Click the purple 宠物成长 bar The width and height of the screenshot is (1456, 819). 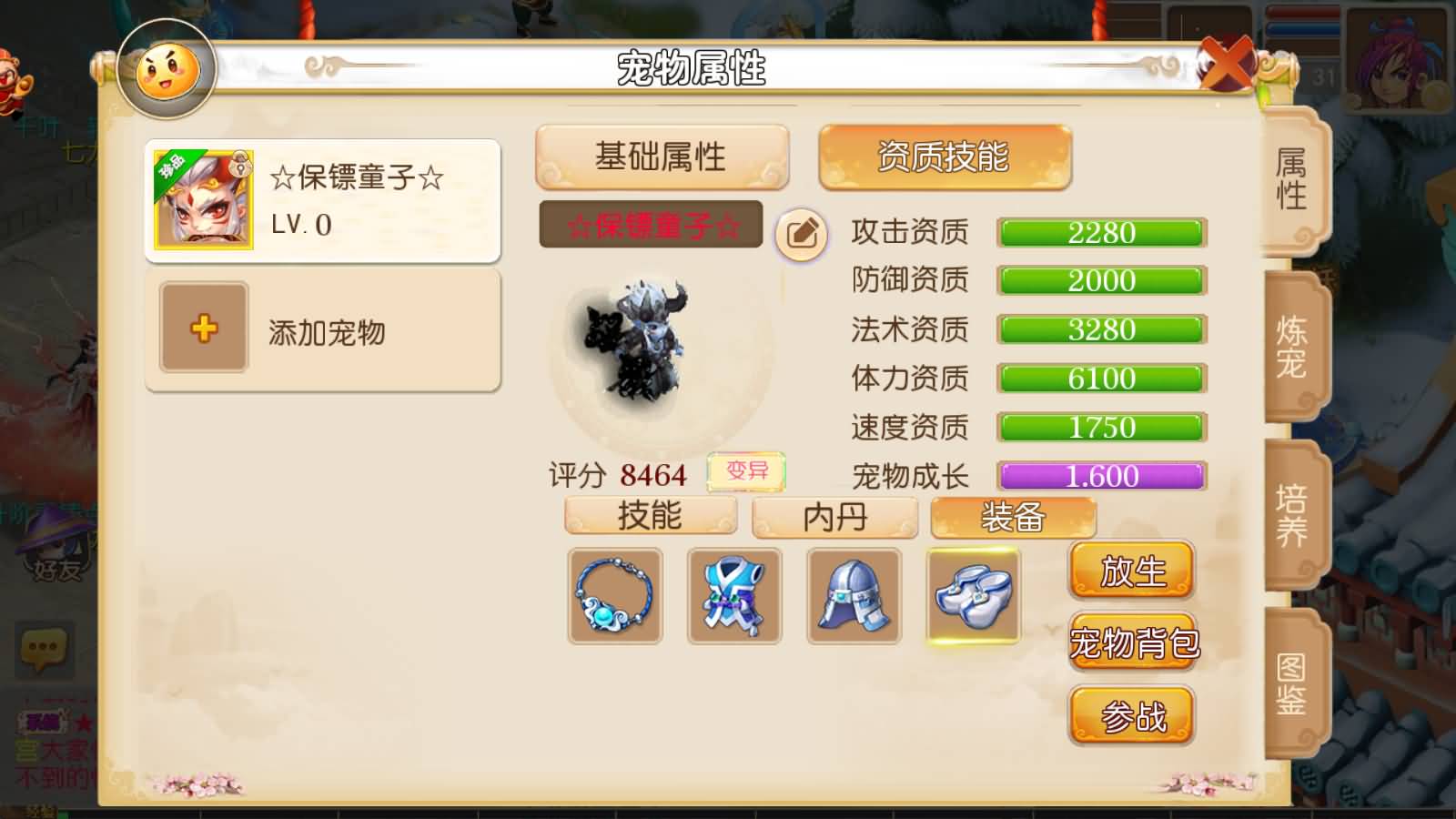1102,476
